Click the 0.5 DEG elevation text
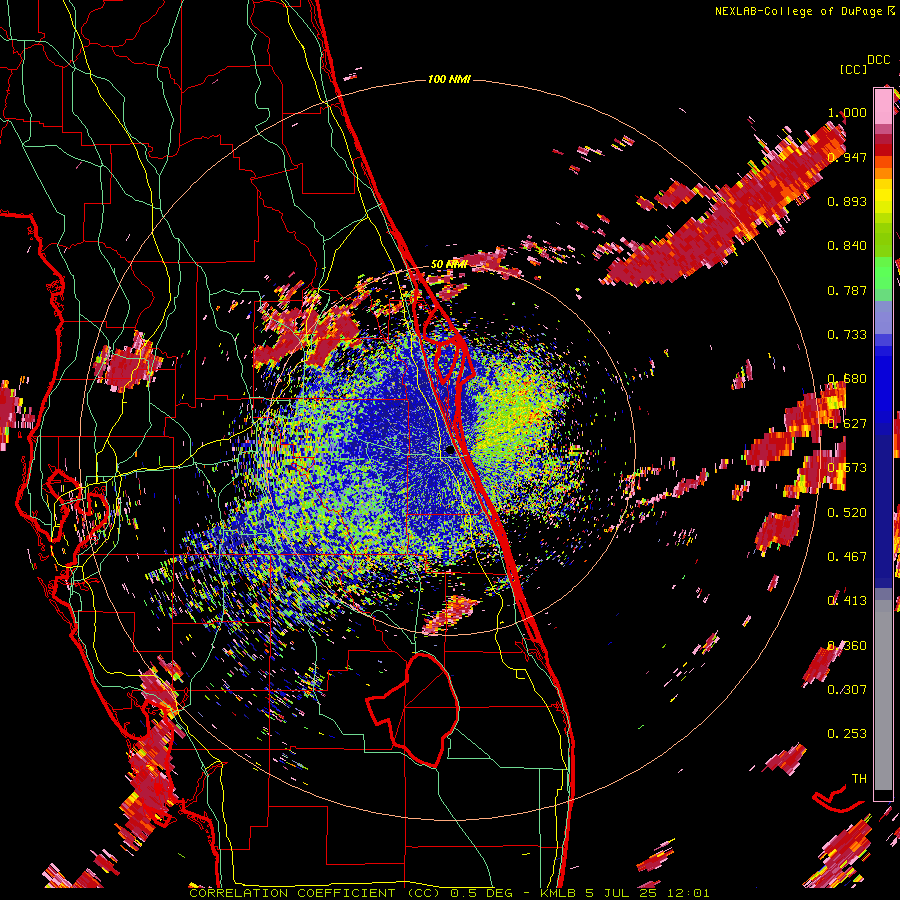 [x=480, y=893]
